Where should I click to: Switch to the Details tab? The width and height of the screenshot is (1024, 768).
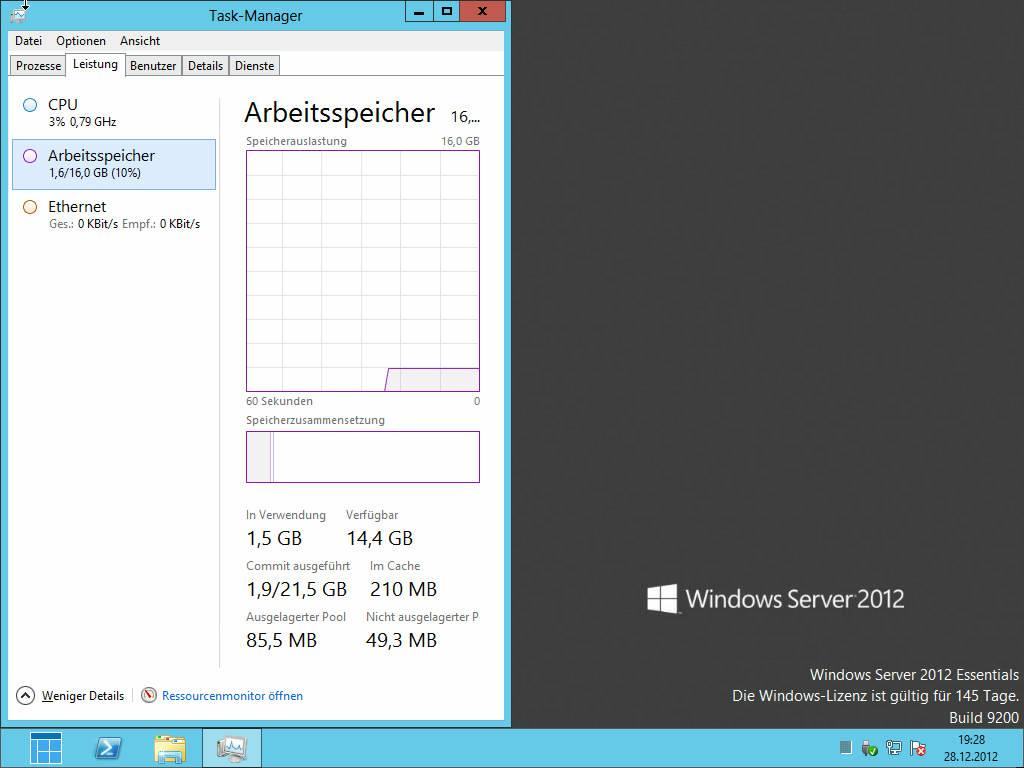tap(205, 65)
